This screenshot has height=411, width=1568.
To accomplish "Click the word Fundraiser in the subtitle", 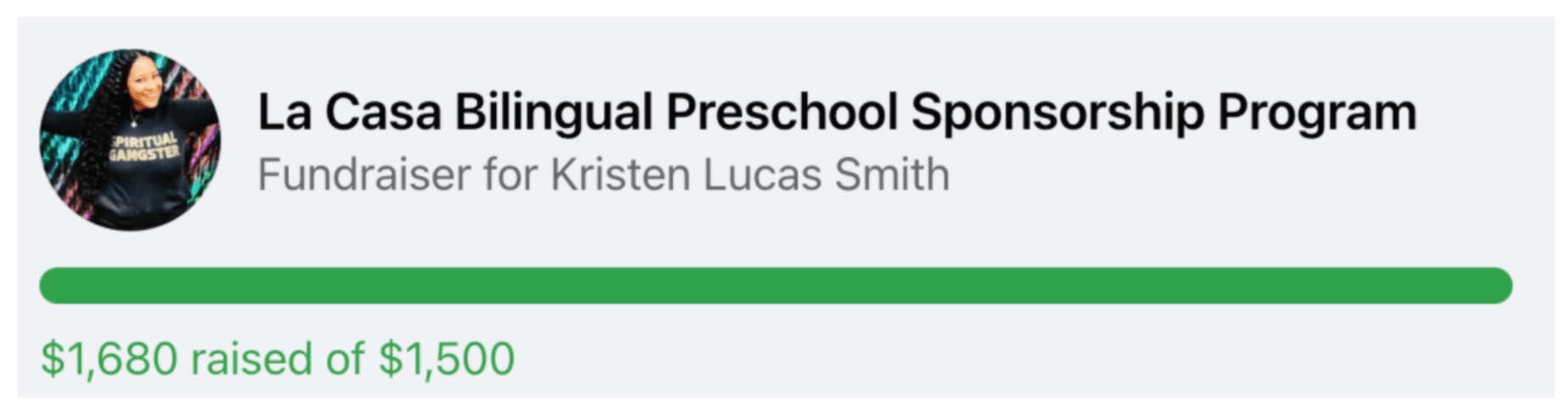I will 364,175.
